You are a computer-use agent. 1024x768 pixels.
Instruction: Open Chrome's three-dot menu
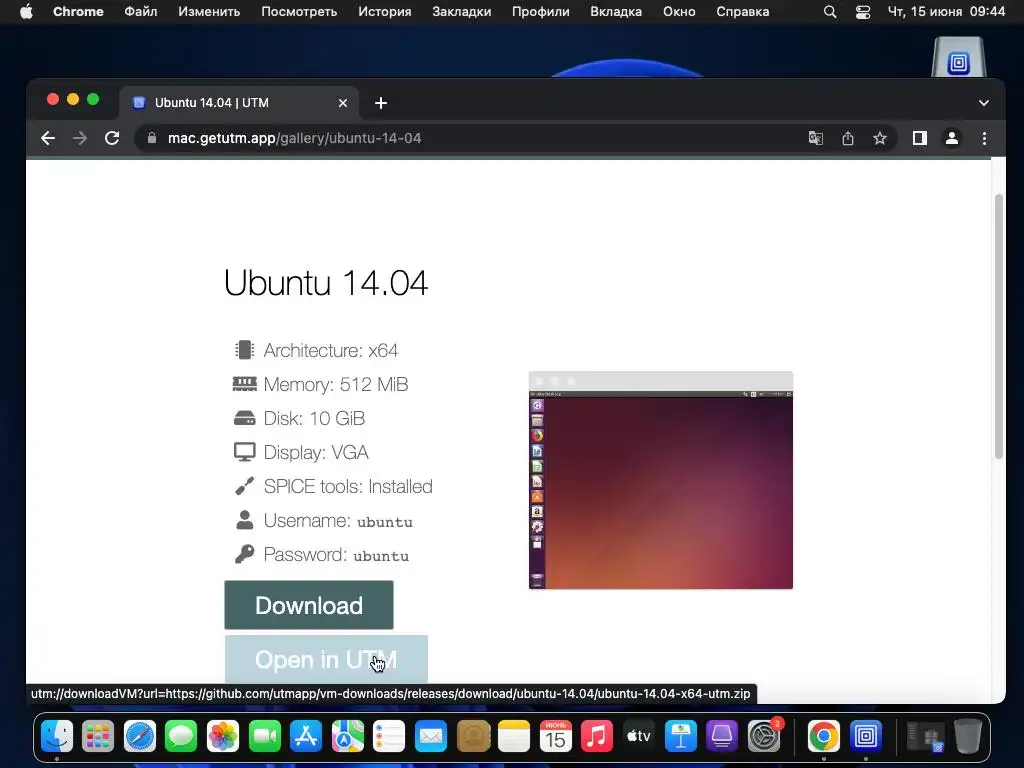pos(984,138)
